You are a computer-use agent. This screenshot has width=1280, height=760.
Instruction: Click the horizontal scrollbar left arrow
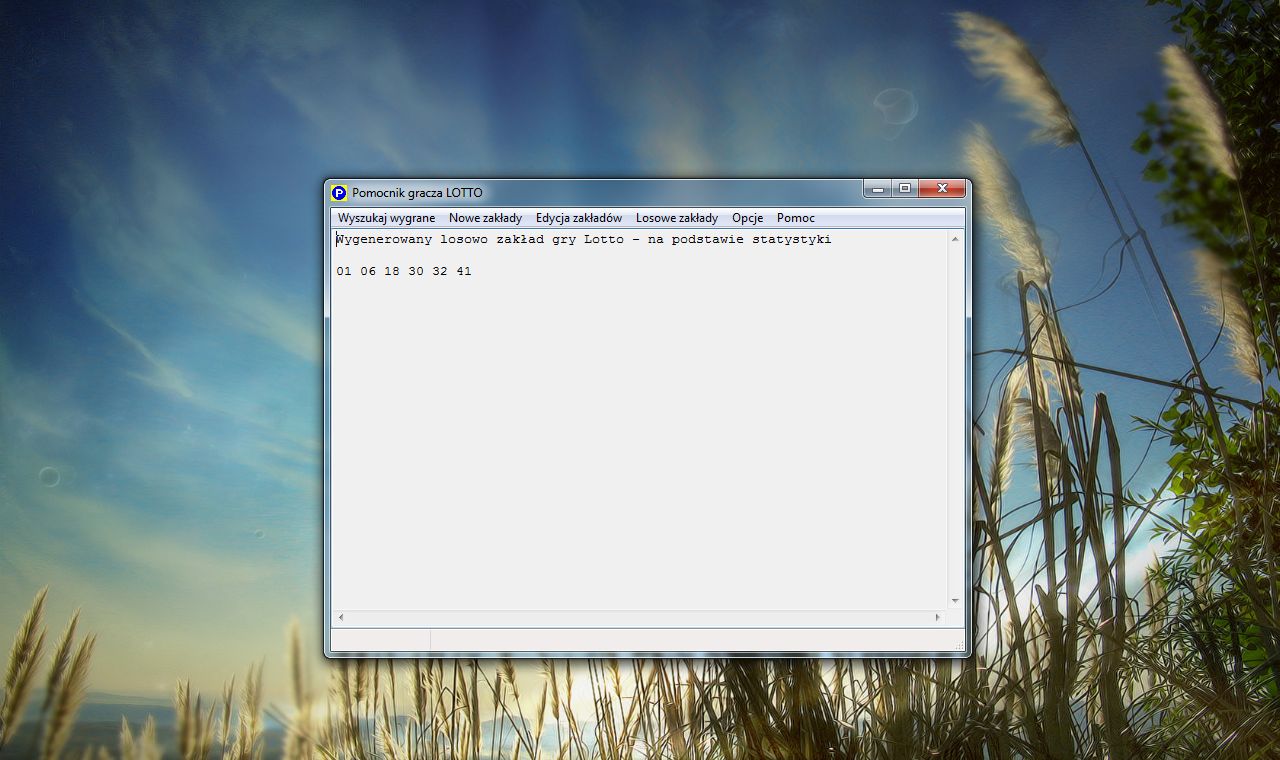341,618
